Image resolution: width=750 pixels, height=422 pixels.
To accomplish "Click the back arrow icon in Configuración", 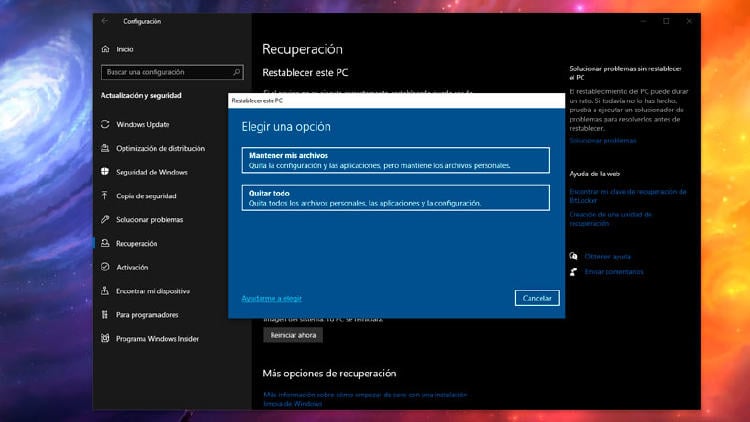I will 106,21.
